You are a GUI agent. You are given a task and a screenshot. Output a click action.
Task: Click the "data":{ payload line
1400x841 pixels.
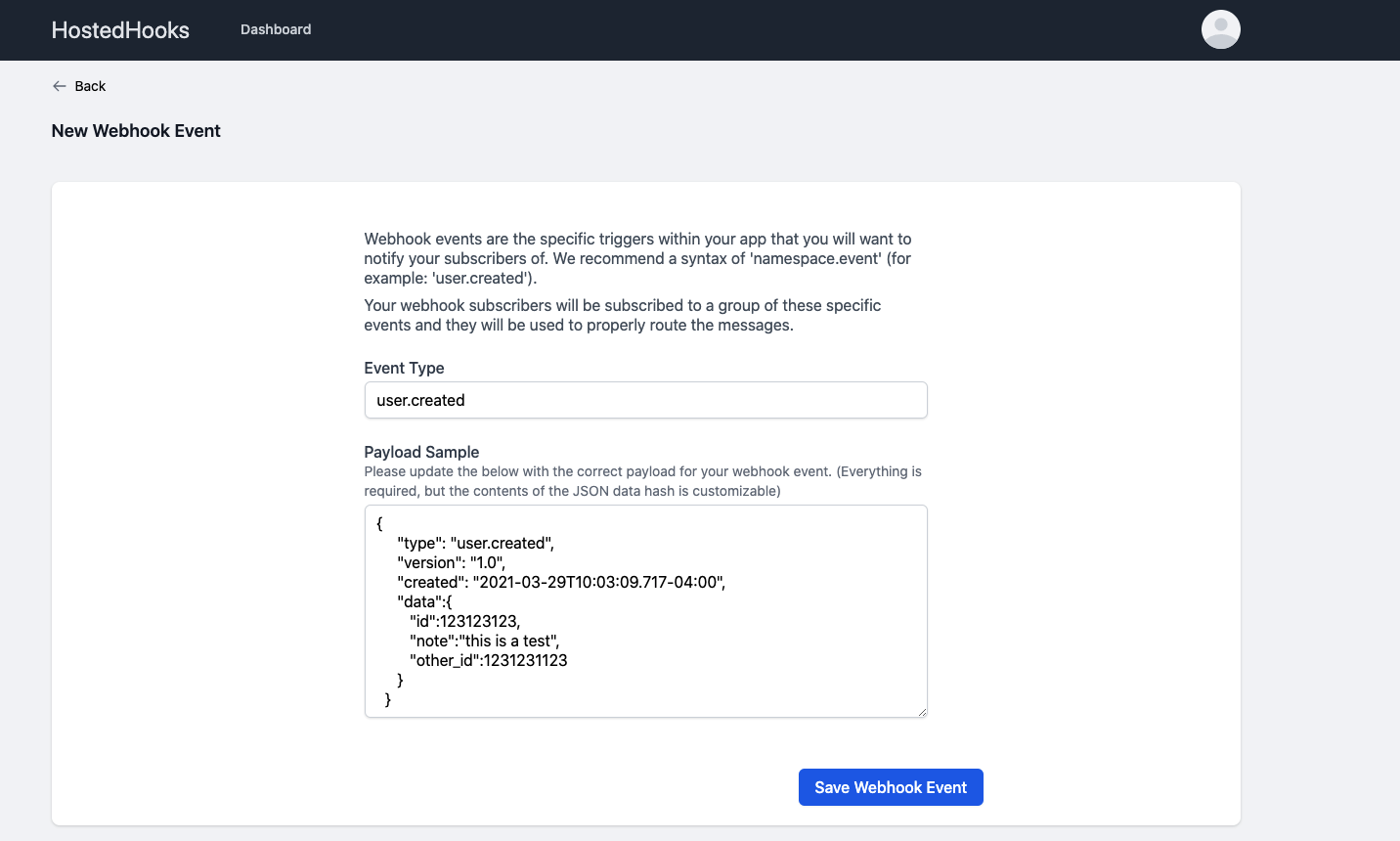pyautogui.click(x=424, y=601)
